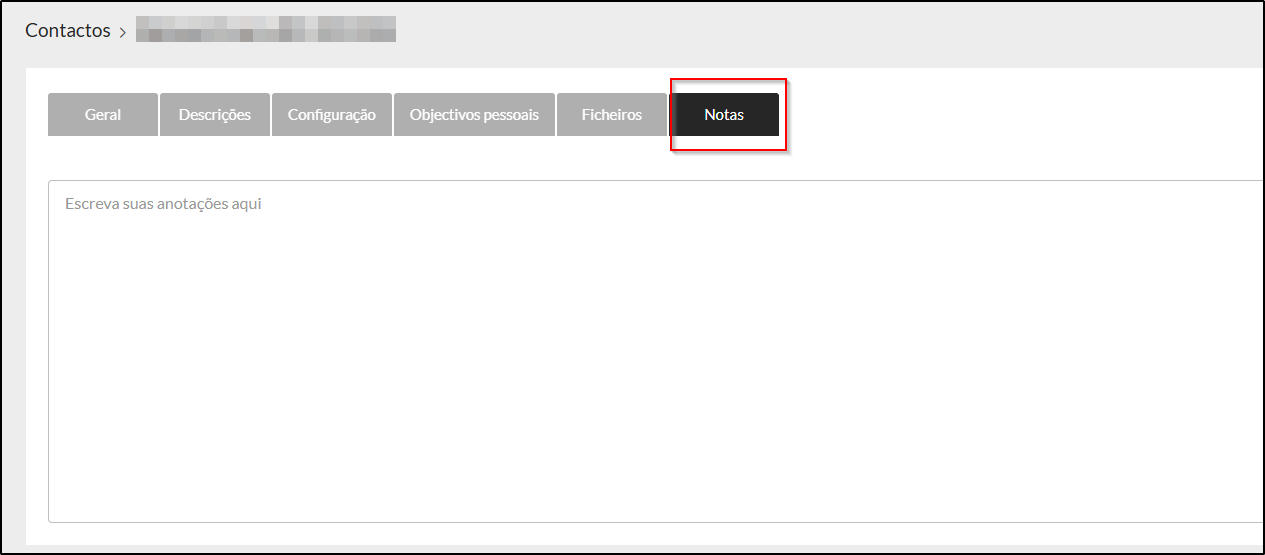Select the Configuração tab
This screenshot has width=1265, height=555.
pos(332,115)
